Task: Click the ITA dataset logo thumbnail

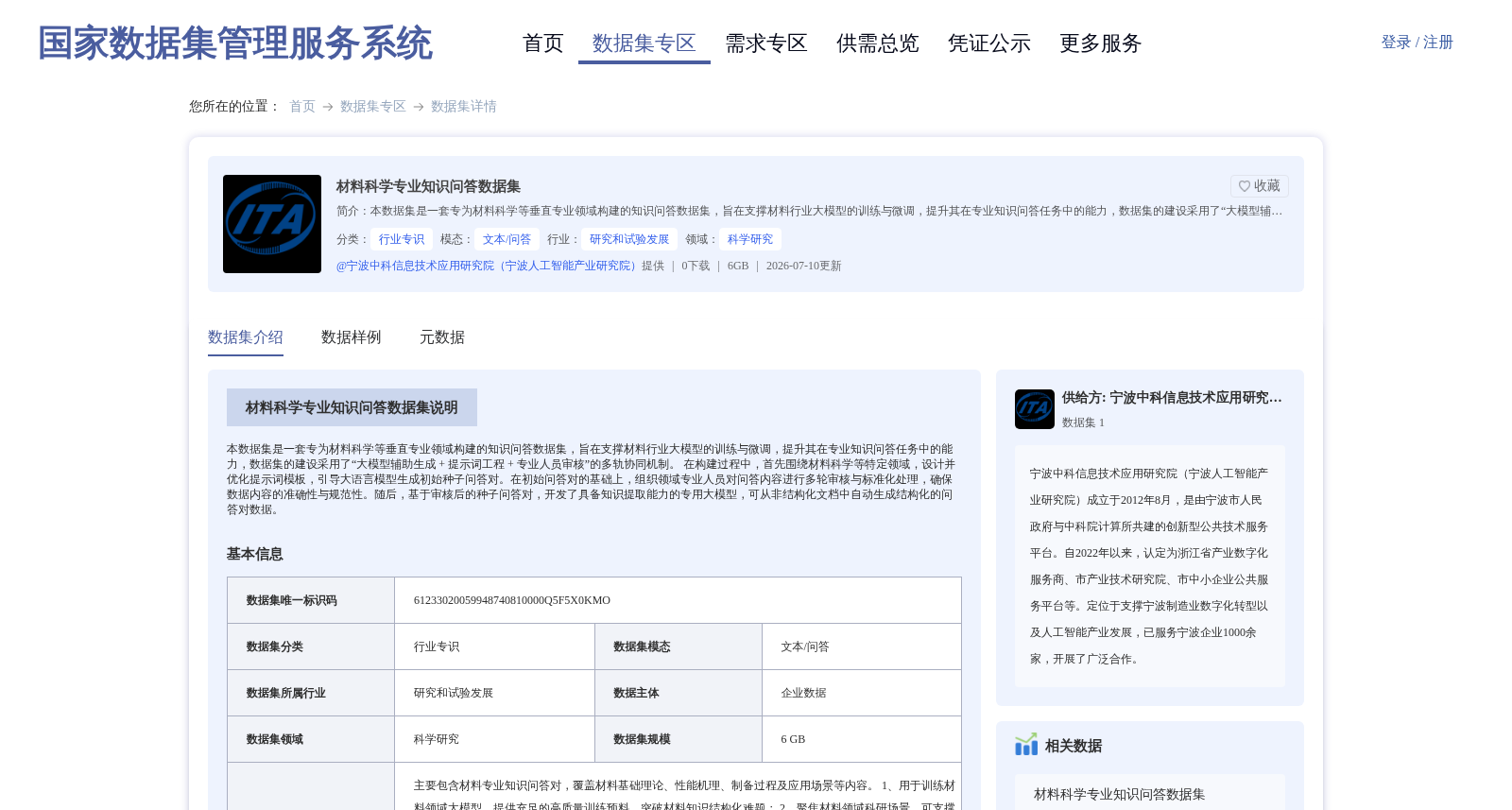Action: (x=272, y=224)
